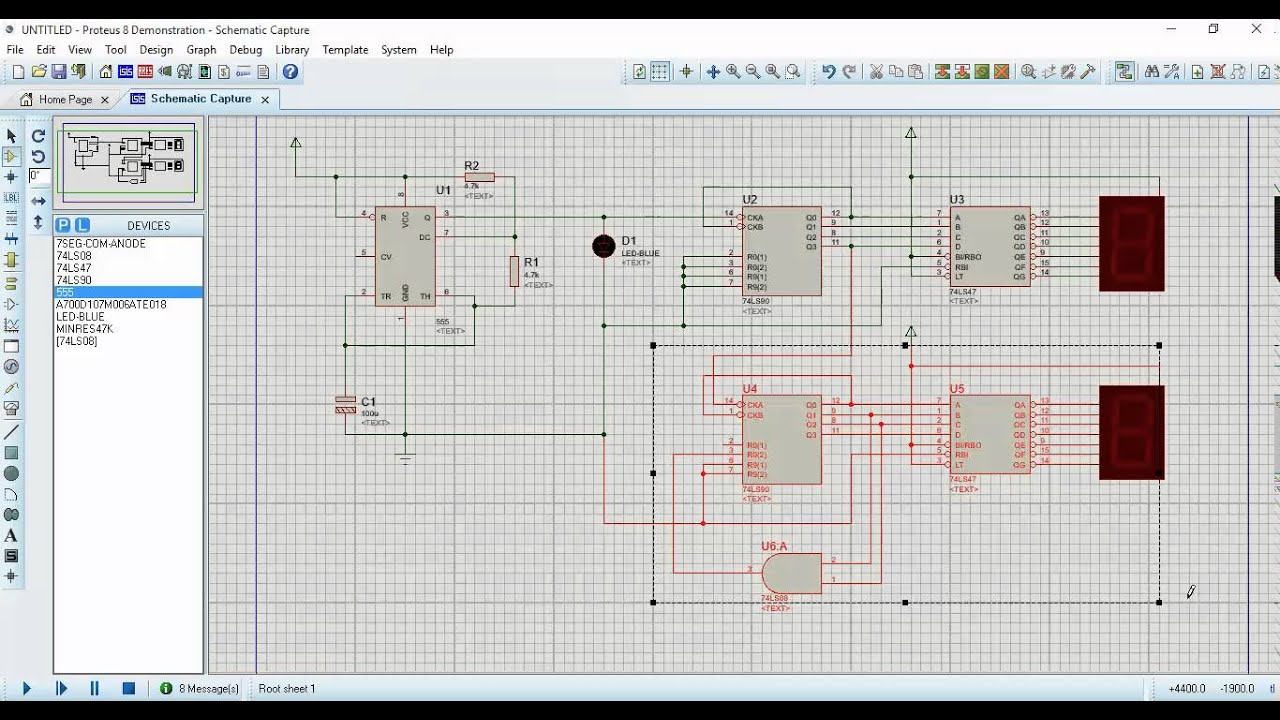Flip the part with the vertical mirror icon
1280x720 pixels.
pyautogui.click(x=38, y=222)
